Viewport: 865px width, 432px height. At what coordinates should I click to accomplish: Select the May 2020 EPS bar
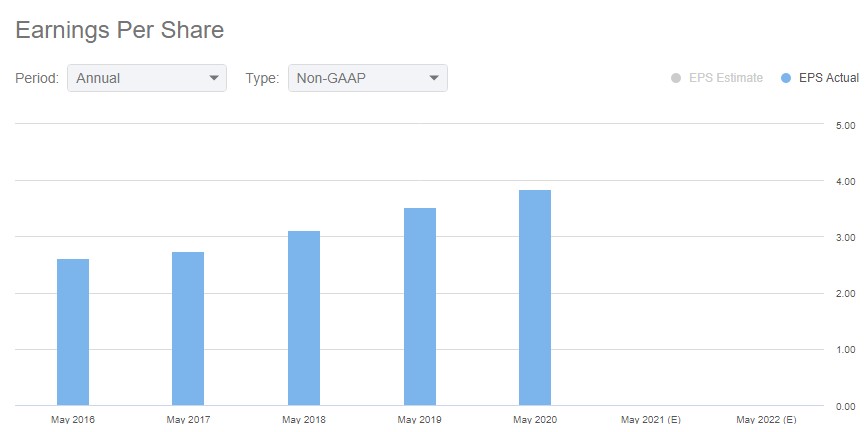tap(535, 298)
